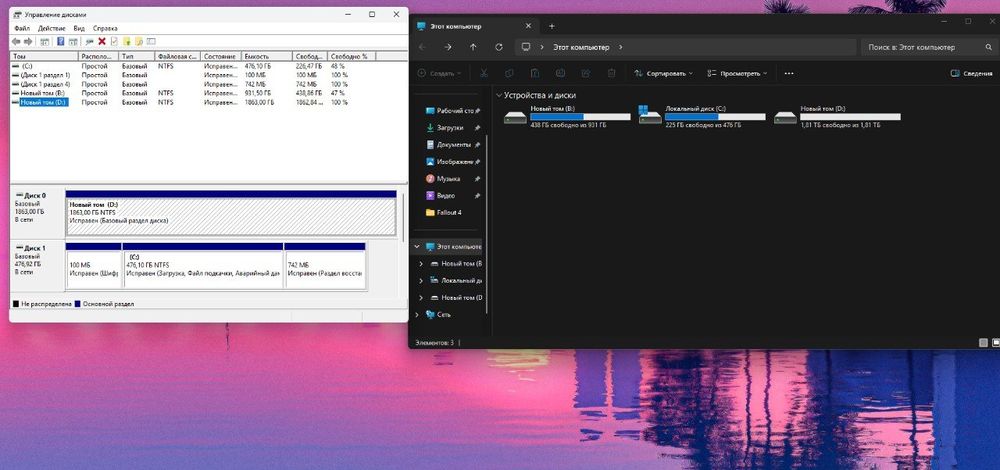Select the 100 МБ partition block on Диск 1
Image resolution: width=1000 pixels, height=470 pixels.
(94, 266)
